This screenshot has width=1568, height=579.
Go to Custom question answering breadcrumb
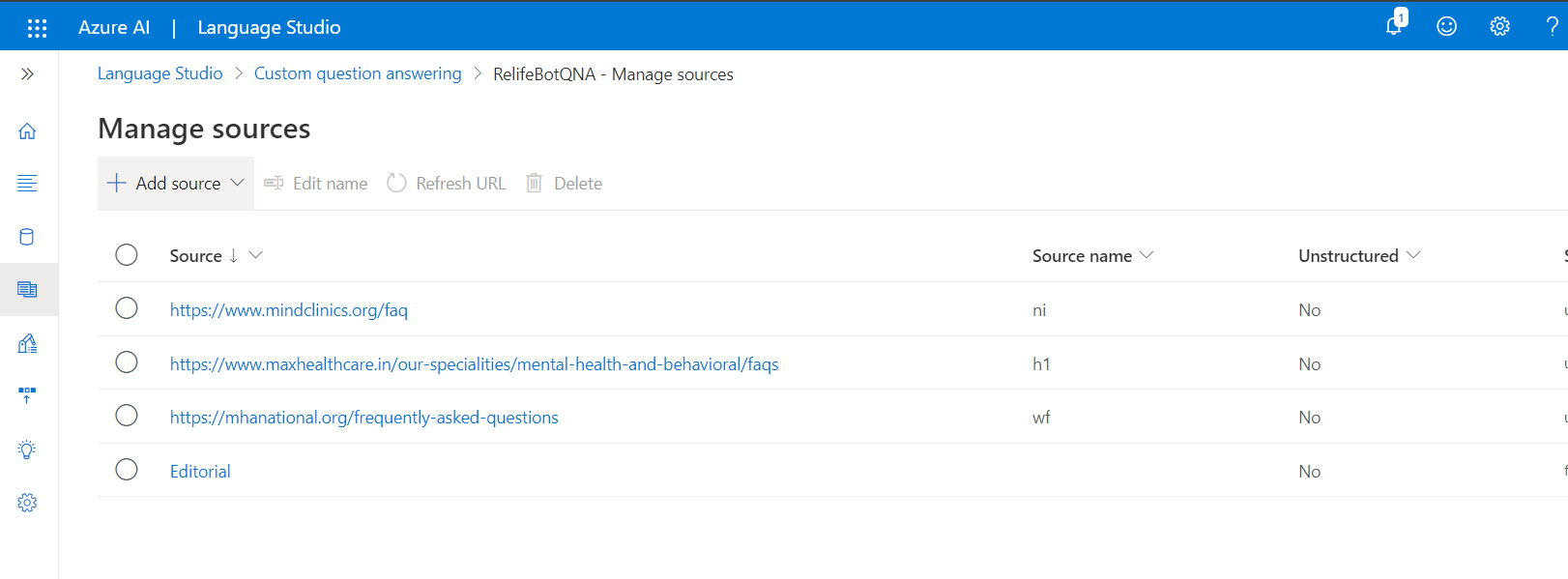click(358, 73)
